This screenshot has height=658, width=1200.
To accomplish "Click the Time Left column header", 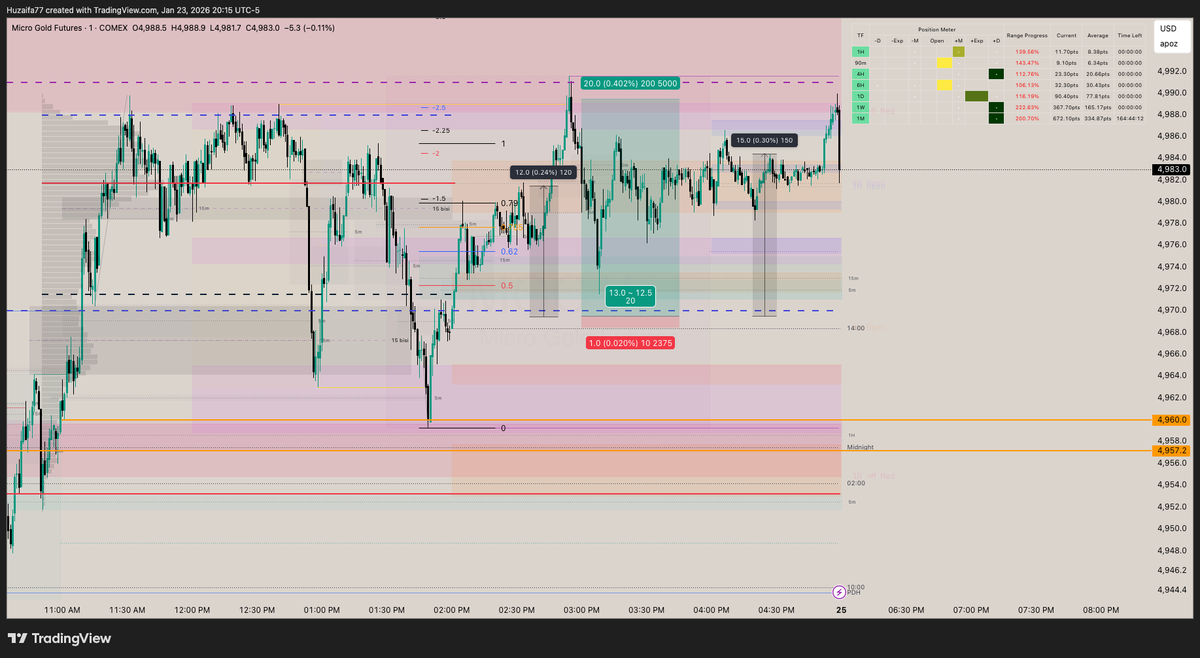I will (1130, 35).
